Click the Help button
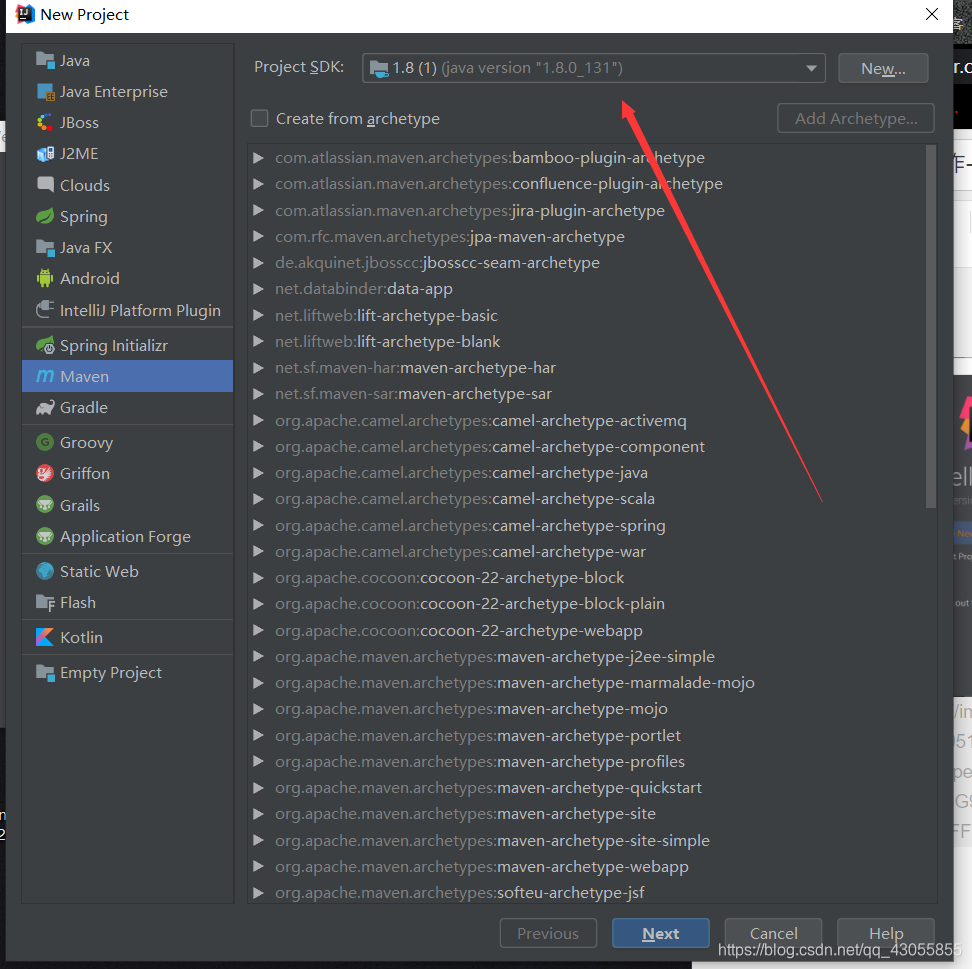This screenshot has height=969, width=972. pyautogui.click(x=885, y=933)
